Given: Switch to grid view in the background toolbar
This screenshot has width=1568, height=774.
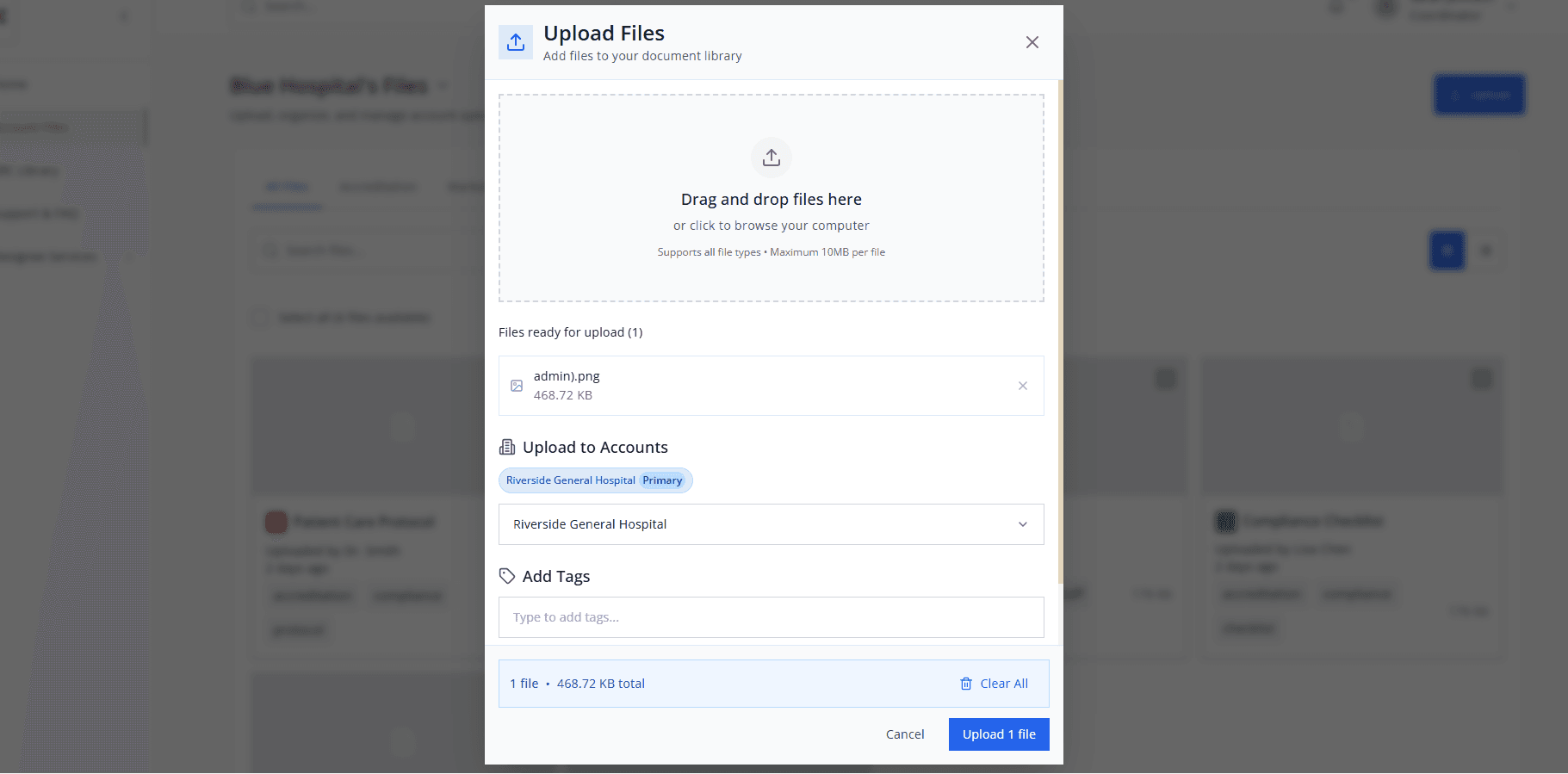Looking at the screenshot, I should (1447, 251).
